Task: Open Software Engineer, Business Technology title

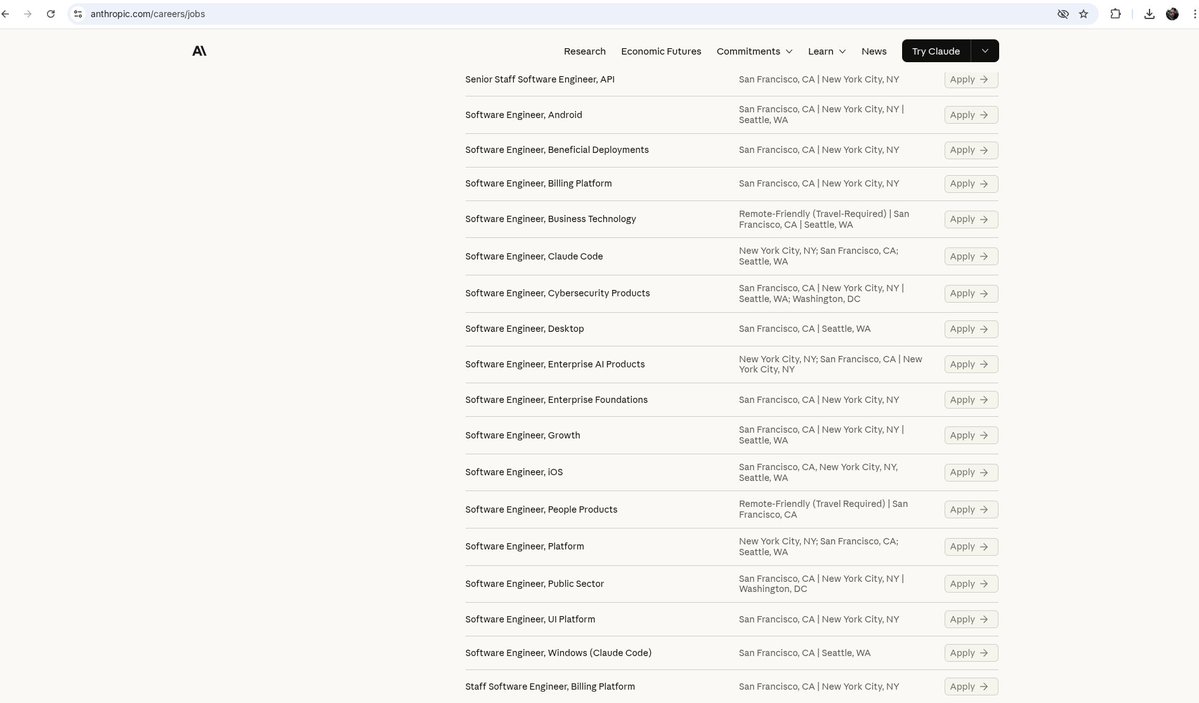Action: 551,219
